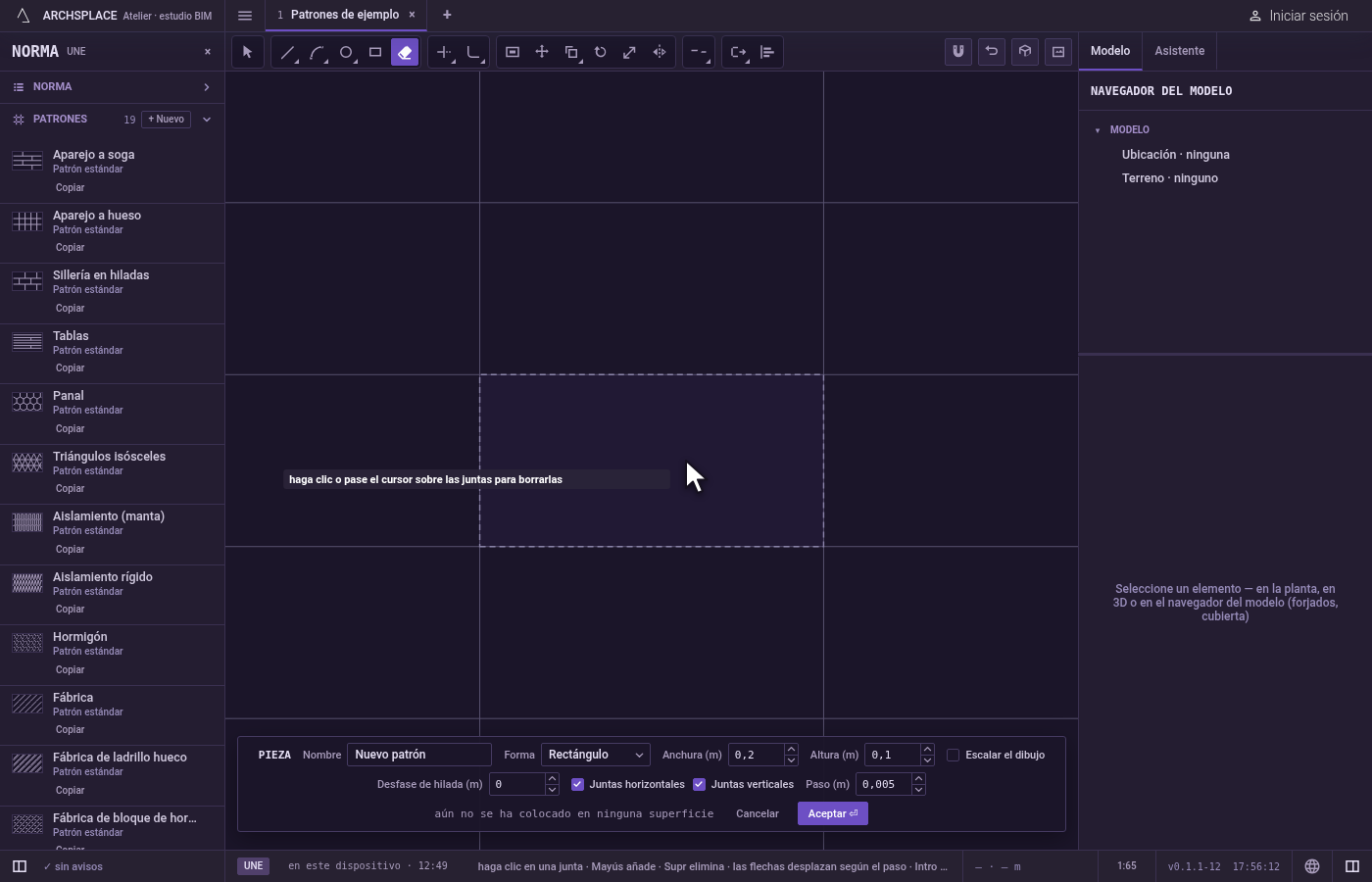This screenshot has height=882, width=1372.
Task: Create a pattern with + Nuevo
Action: (166, 120)
